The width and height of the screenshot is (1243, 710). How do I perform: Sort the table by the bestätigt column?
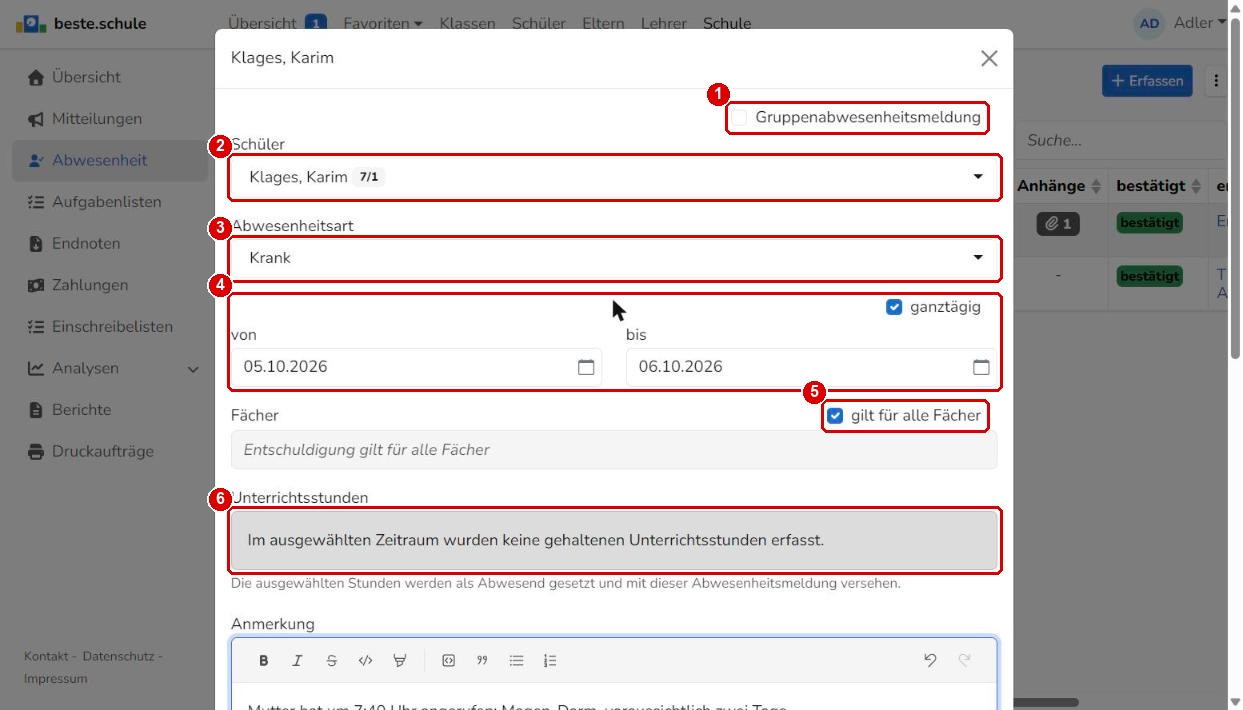click(x=1157, y=186)
